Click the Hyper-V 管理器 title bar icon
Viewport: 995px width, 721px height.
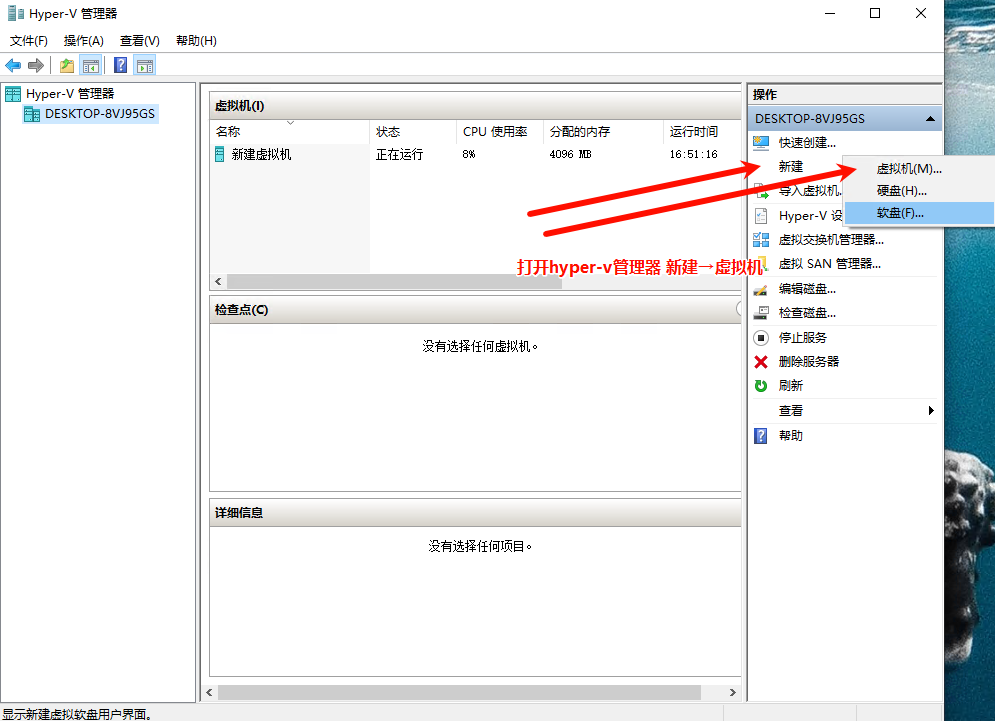(15, 13)
